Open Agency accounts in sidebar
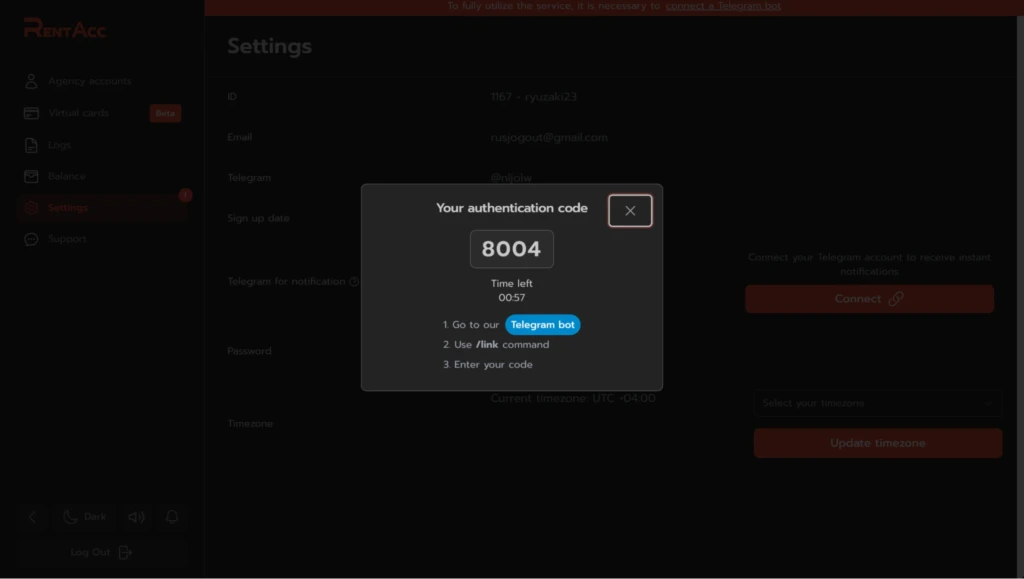The width and height of the screenshot is (1024, 579). (x=89, y=81)
